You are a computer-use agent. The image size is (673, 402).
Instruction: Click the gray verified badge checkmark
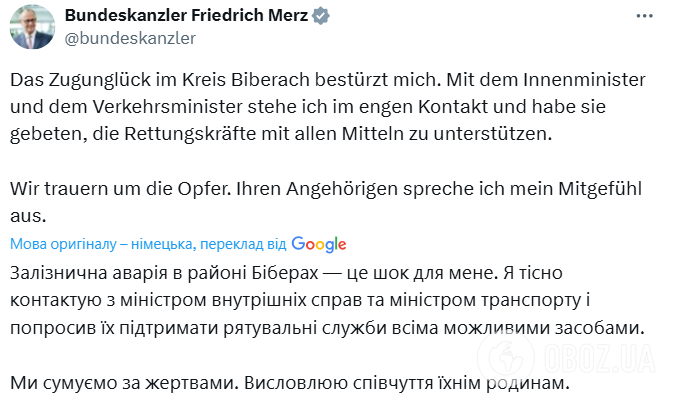323,16
